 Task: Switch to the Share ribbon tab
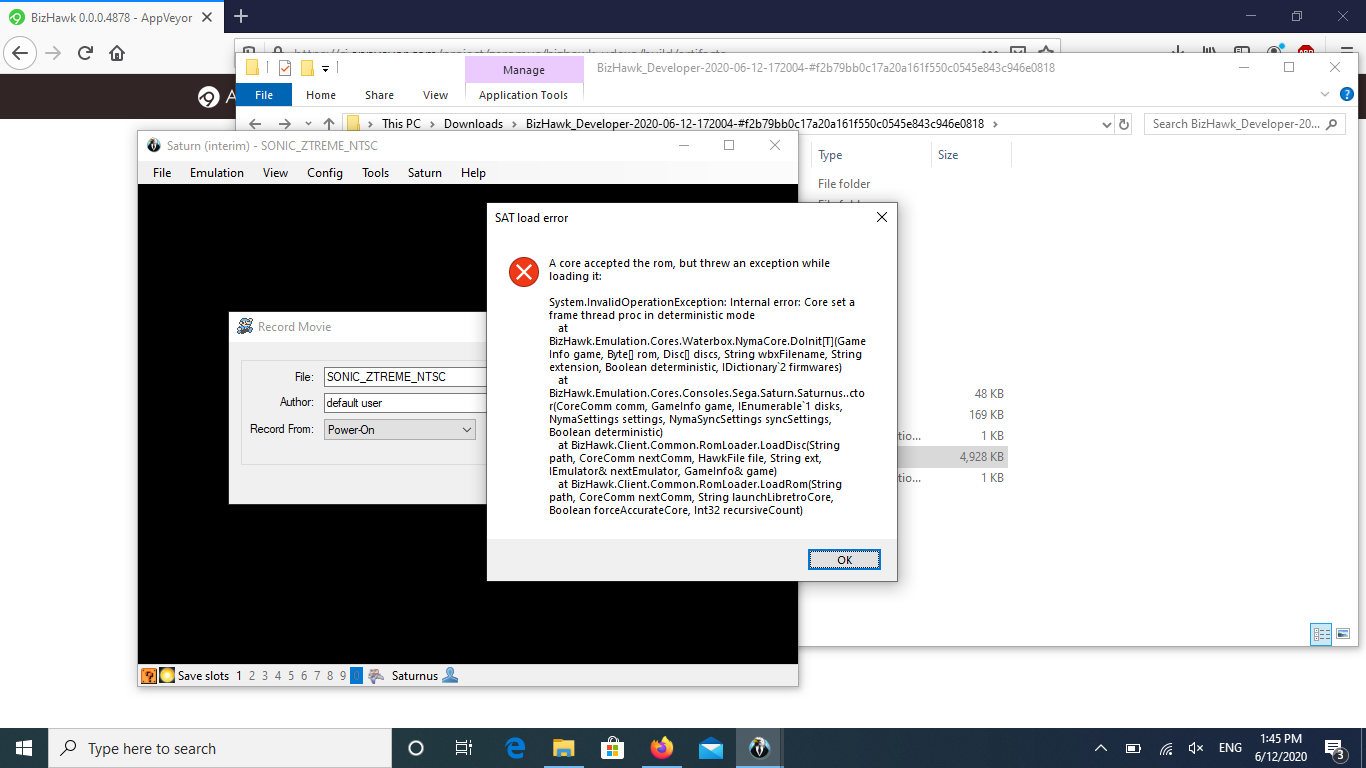coord(379,94)
